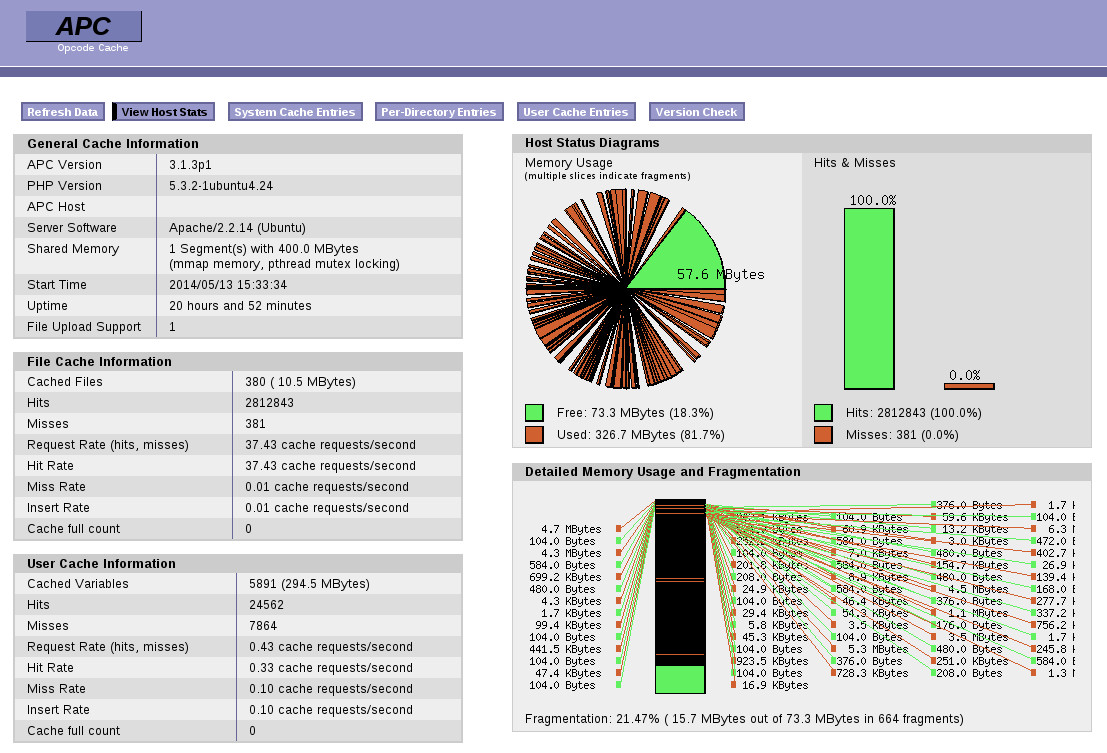Click the Memory Usage chart title
Viewport: 1107px width, 753px height.
(568, 162)
